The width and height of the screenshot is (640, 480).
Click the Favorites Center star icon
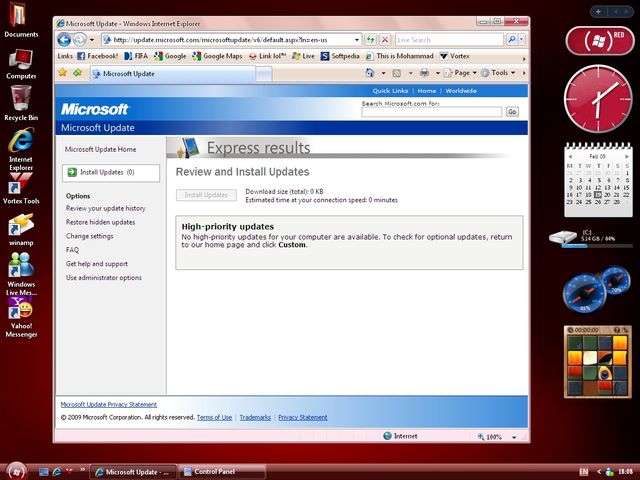click(x=63, y=73)
